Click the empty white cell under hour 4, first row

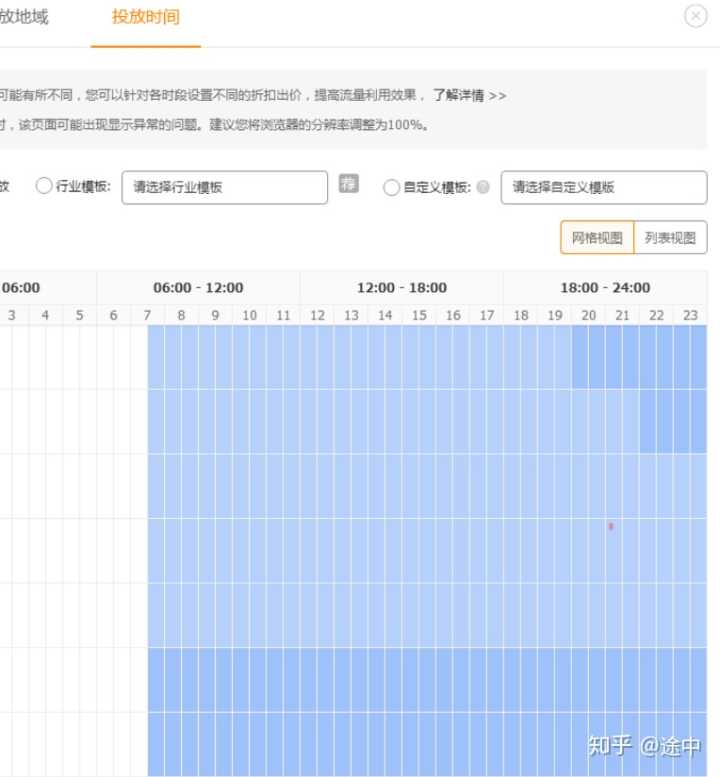pyautogui.click(x=45, y=357)
